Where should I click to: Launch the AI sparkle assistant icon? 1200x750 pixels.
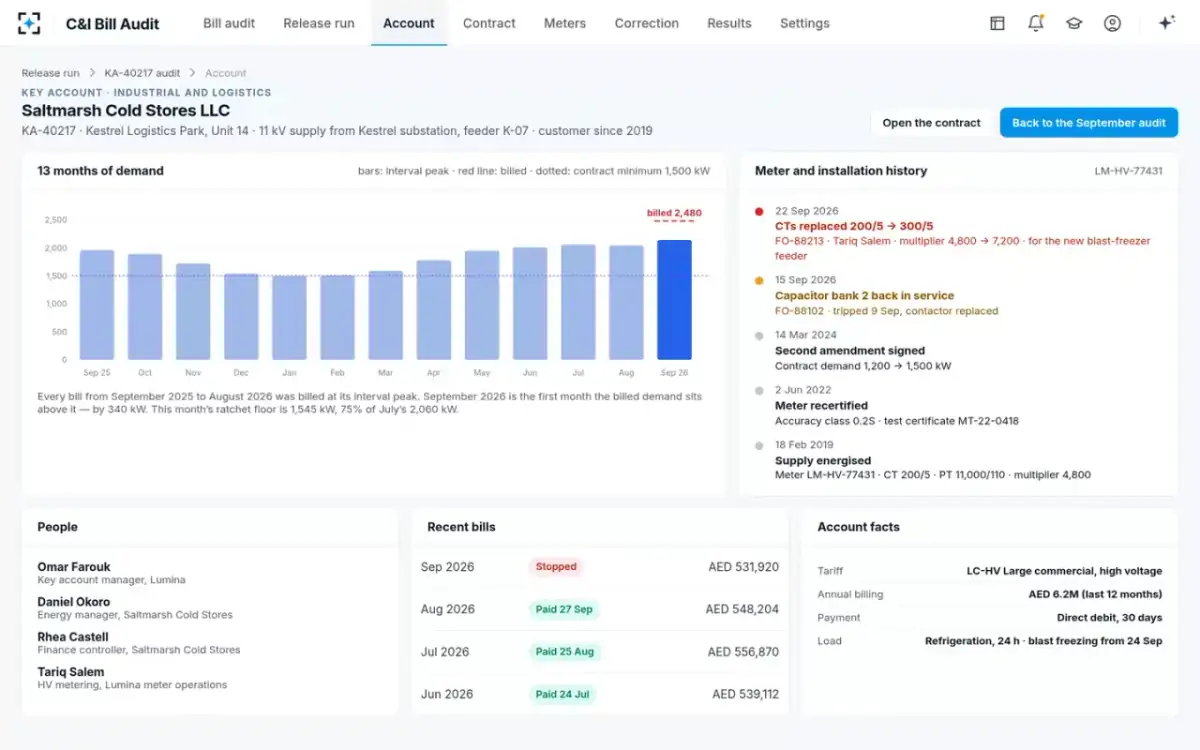coord(1166,23)
